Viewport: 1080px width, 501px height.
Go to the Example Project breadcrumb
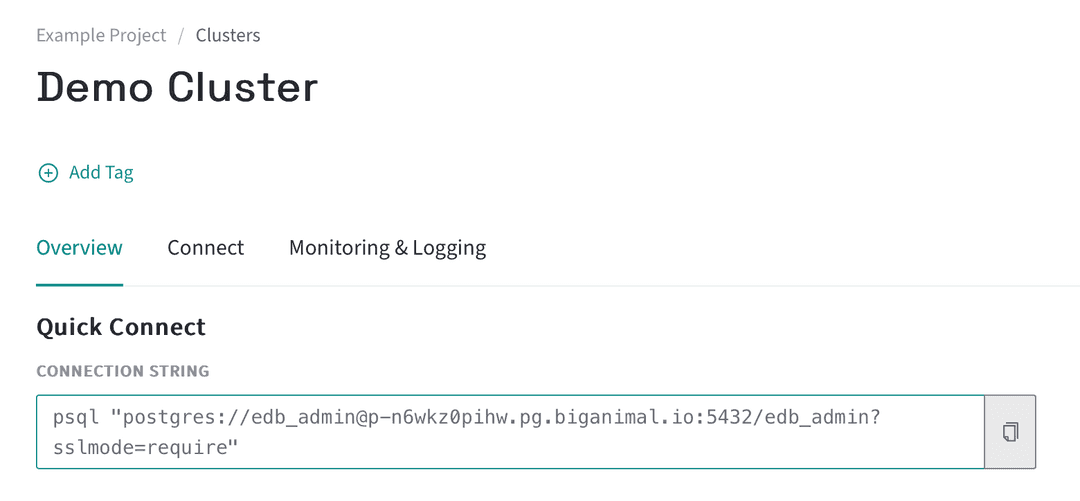[x=101, y=35]
